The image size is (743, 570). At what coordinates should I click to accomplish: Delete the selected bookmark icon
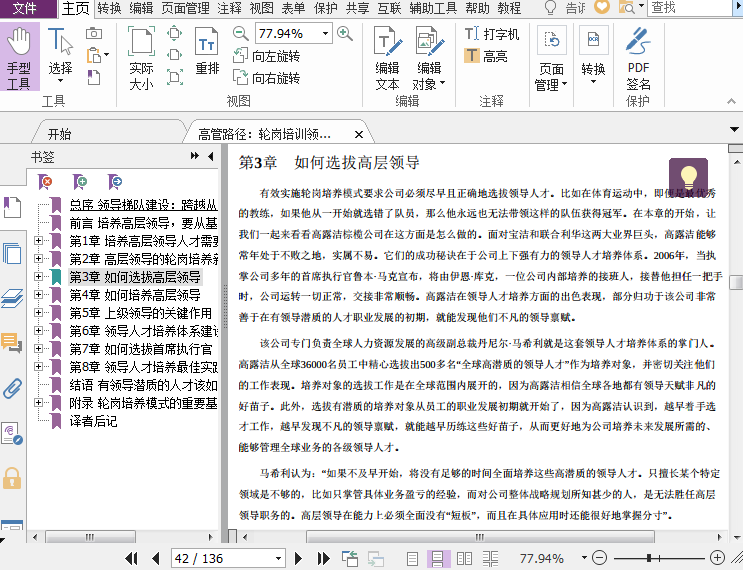(46, 181)
